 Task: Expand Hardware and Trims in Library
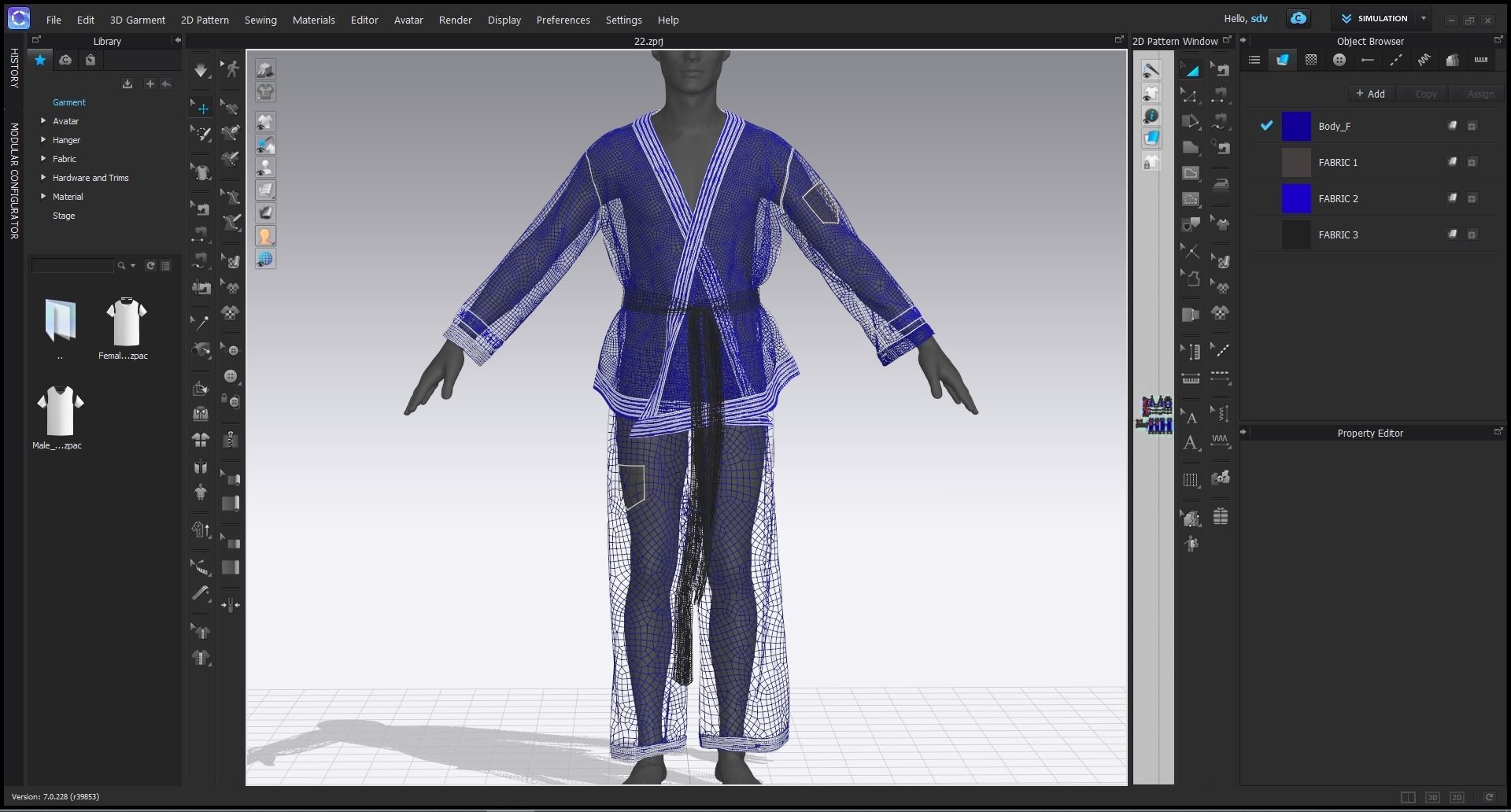(x=43, y=178)
